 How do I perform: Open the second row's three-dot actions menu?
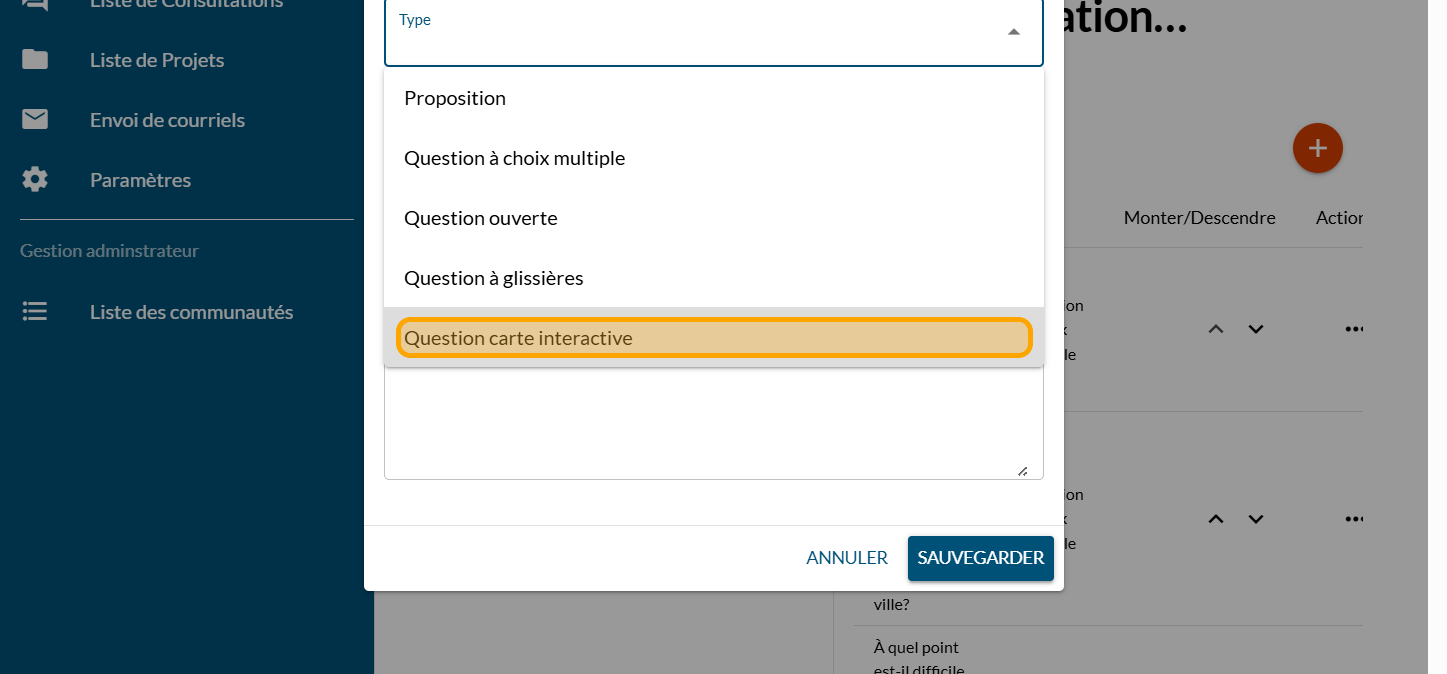[x=1354, y=519]
